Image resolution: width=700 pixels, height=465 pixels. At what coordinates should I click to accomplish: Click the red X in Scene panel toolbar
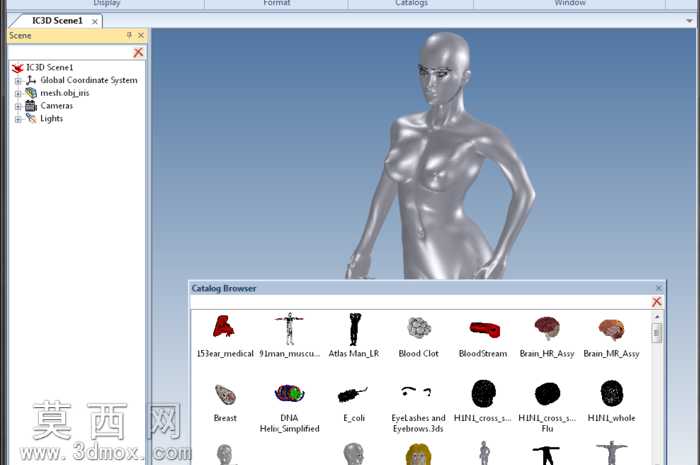coord(138,52)
